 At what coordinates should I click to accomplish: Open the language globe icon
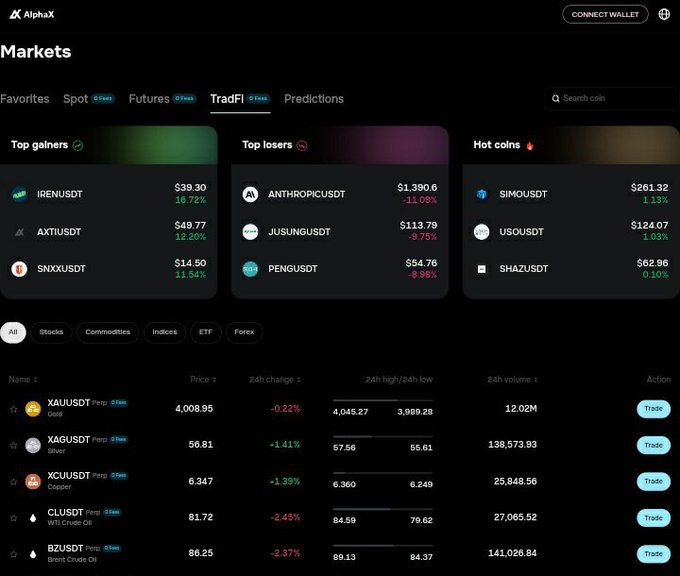tap(664, 14)
